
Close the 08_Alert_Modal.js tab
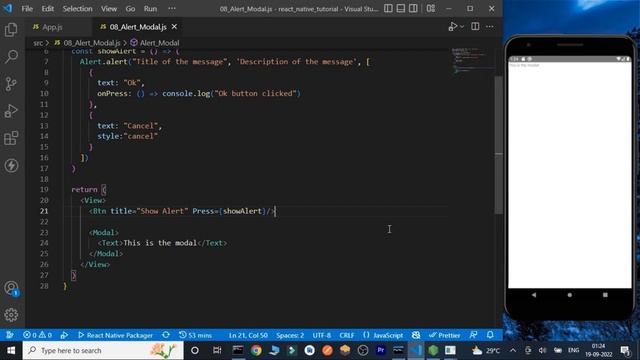coord(174,27)
